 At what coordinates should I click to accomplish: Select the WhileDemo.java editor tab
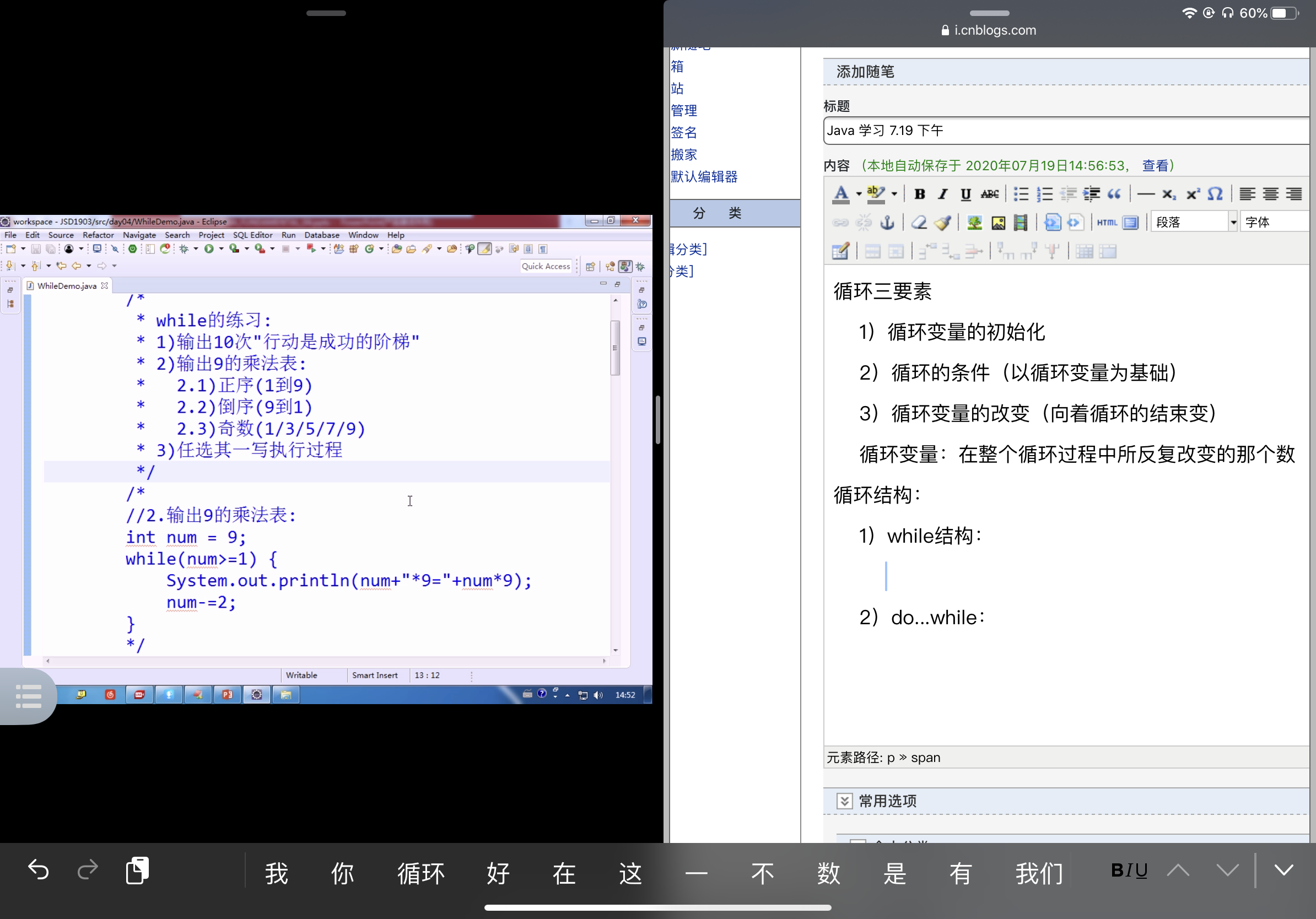pos(67,286)
